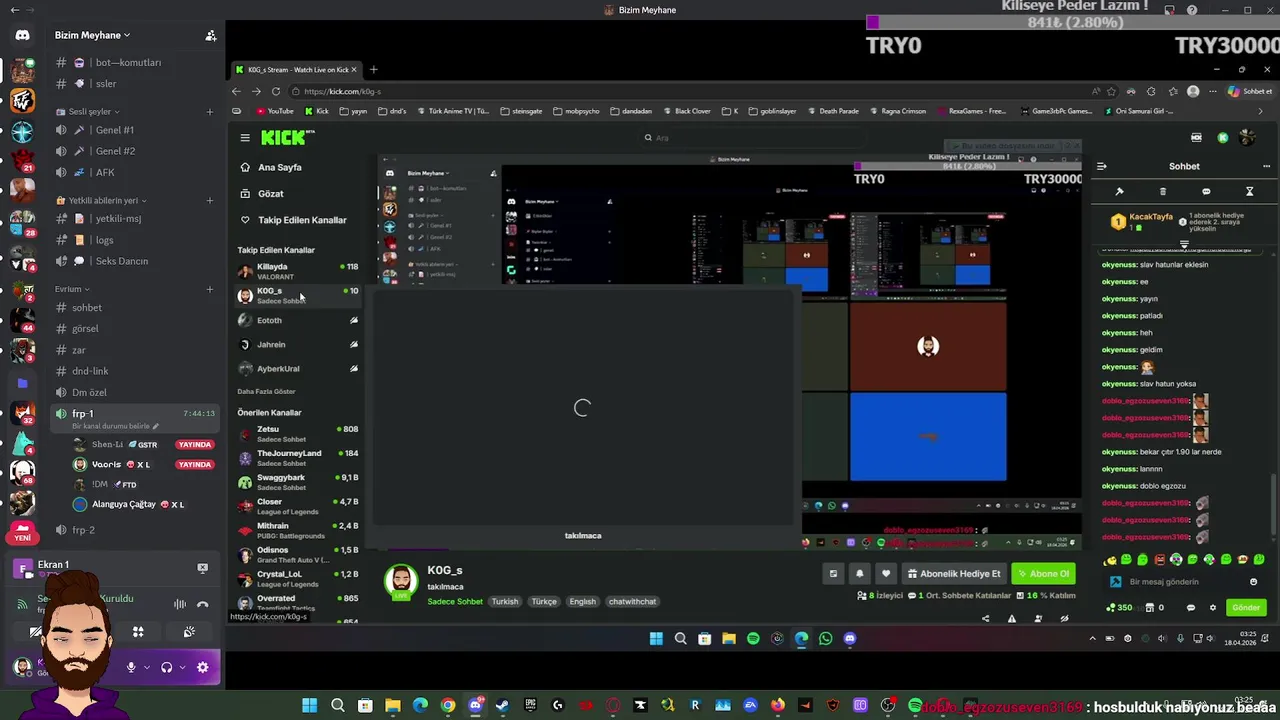Image resolution: width=1280 pixels, height=720 pixels.
Task: Click Bir mesaj gönderin chat input
Action: pyautogui.click(x=1185, y=582)
